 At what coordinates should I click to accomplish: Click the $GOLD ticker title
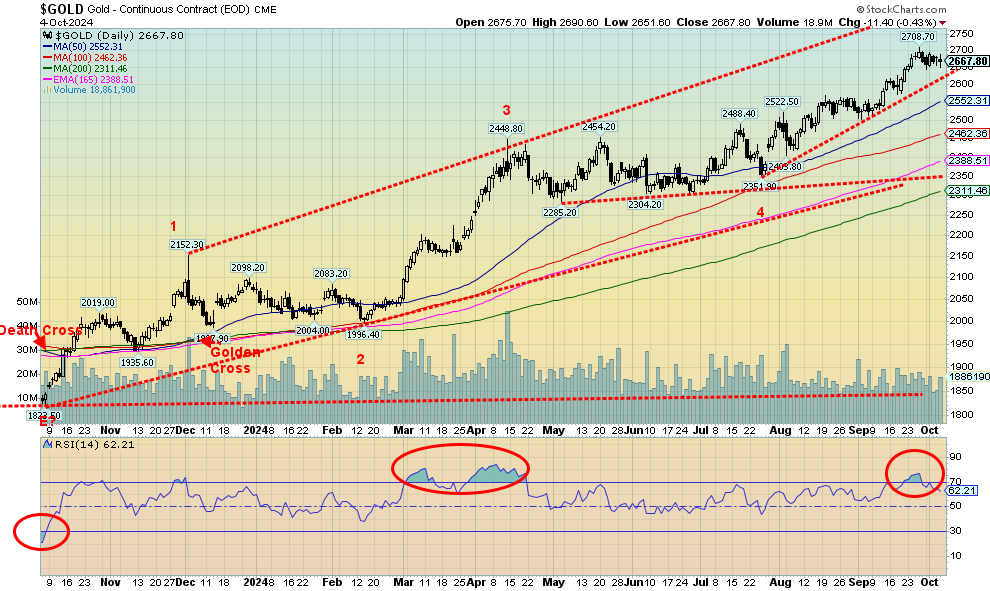(63, 9)
